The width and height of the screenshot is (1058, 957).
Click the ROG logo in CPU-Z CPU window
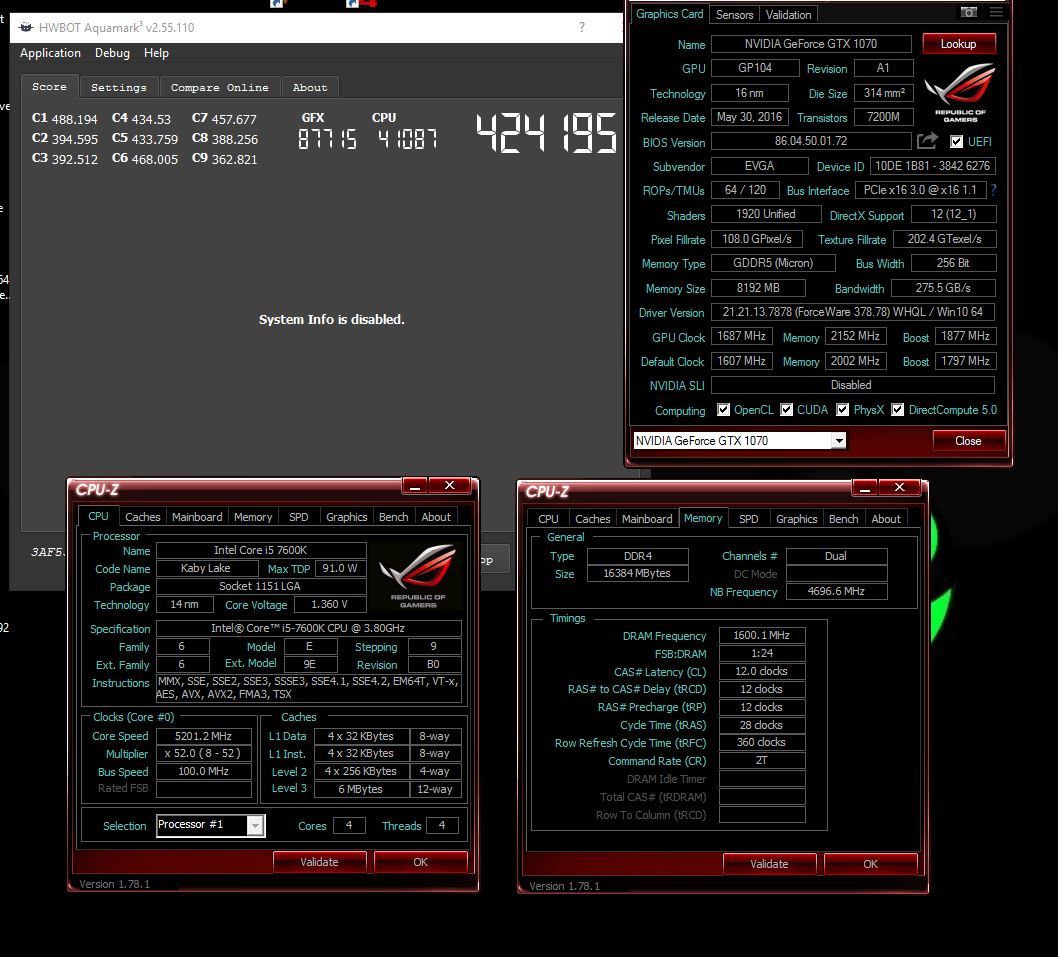point(417,576)
